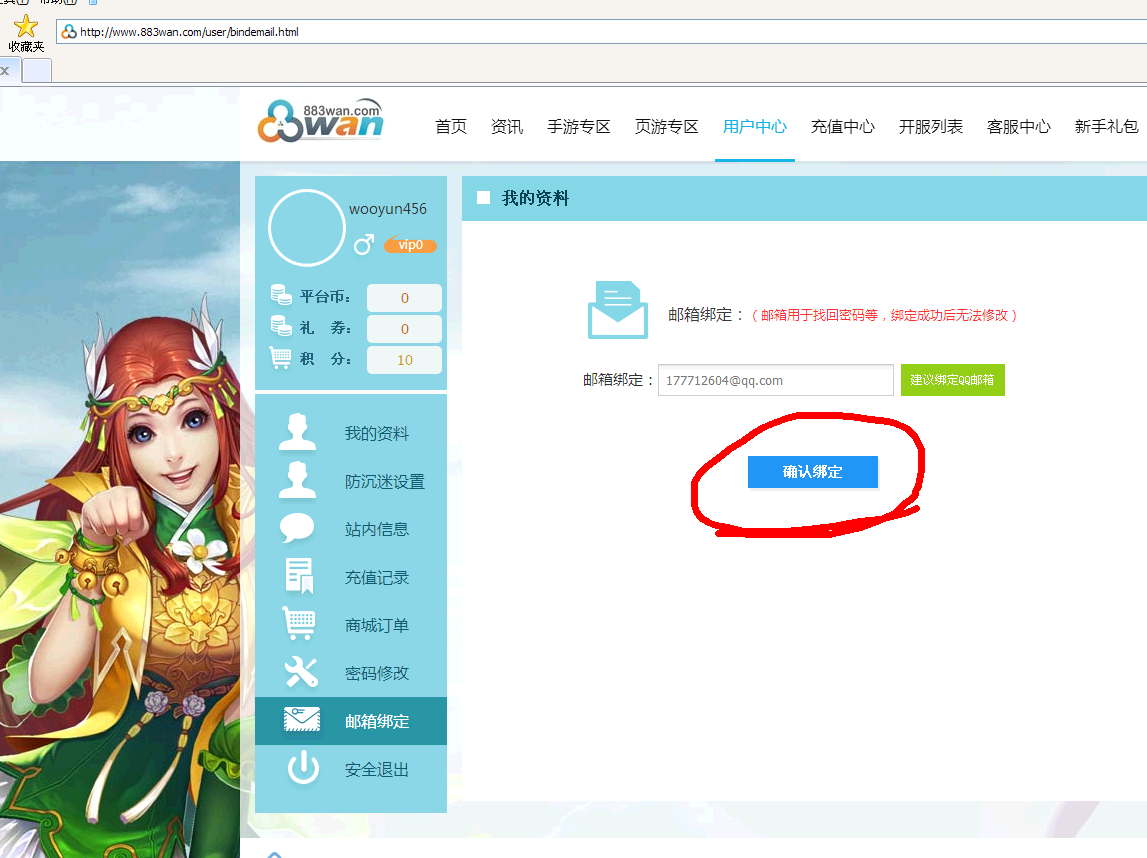Click the vip0 badge
The height and width of the screenshot is (858, 1147).
point(410,245)
